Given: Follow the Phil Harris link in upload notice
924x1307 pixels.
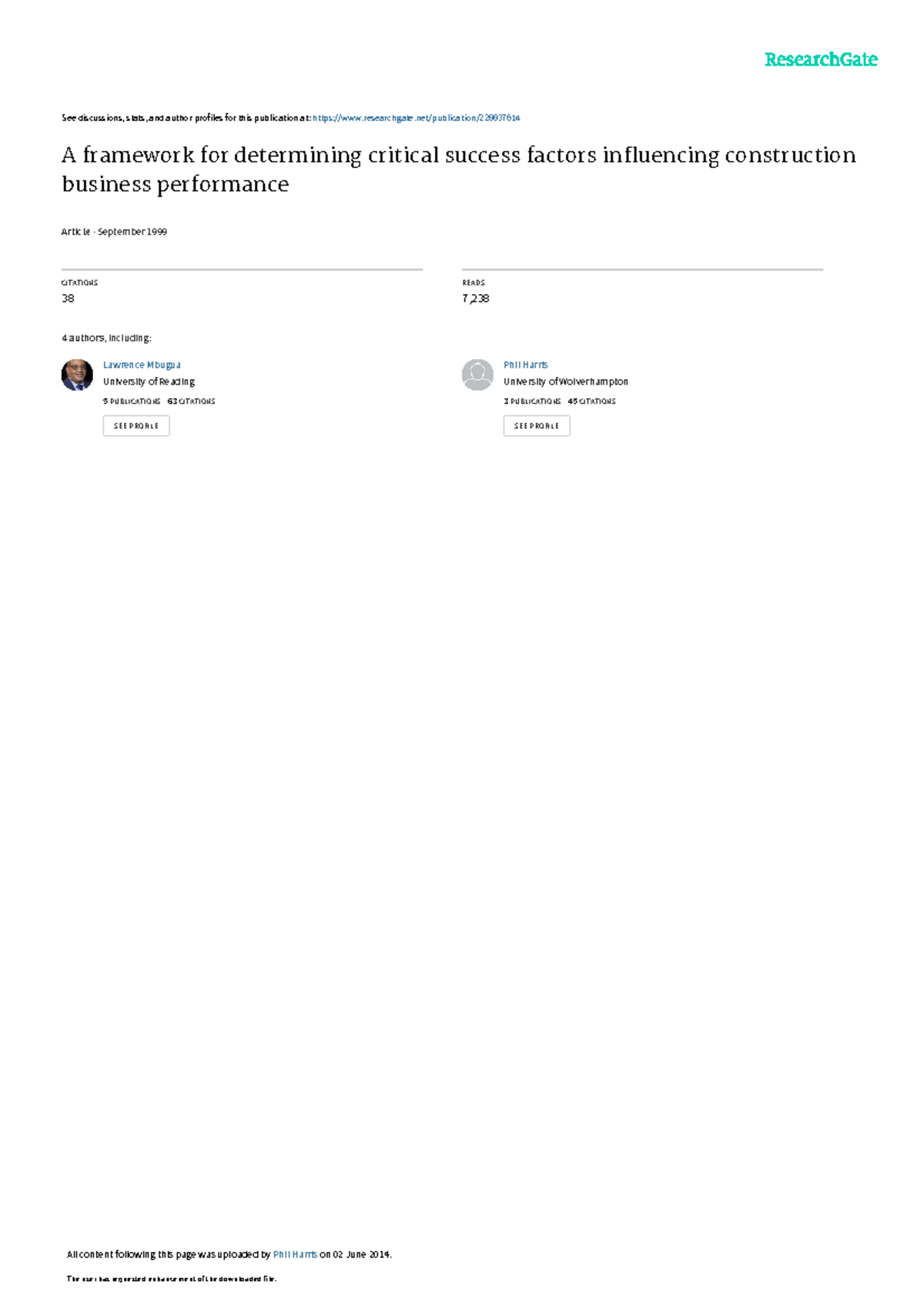Looking at the screenshot, I should (295, 1255).
